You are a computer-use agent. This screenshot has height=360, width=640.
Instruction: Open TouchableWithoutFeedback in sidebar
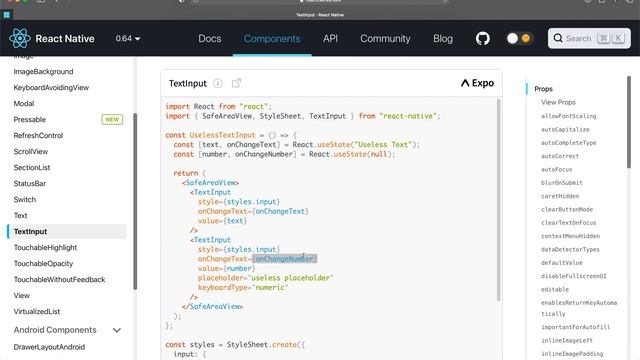[59, 279]
